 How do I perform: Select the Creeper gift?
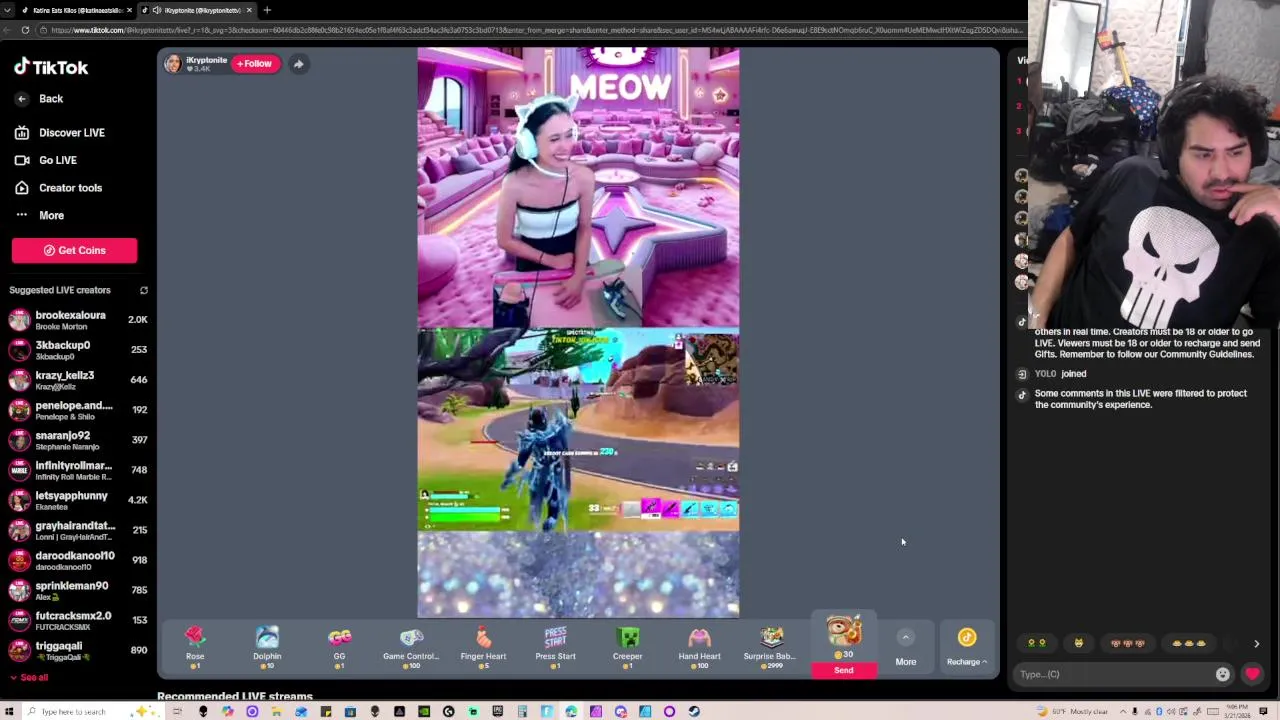click(x=627, y=646)
